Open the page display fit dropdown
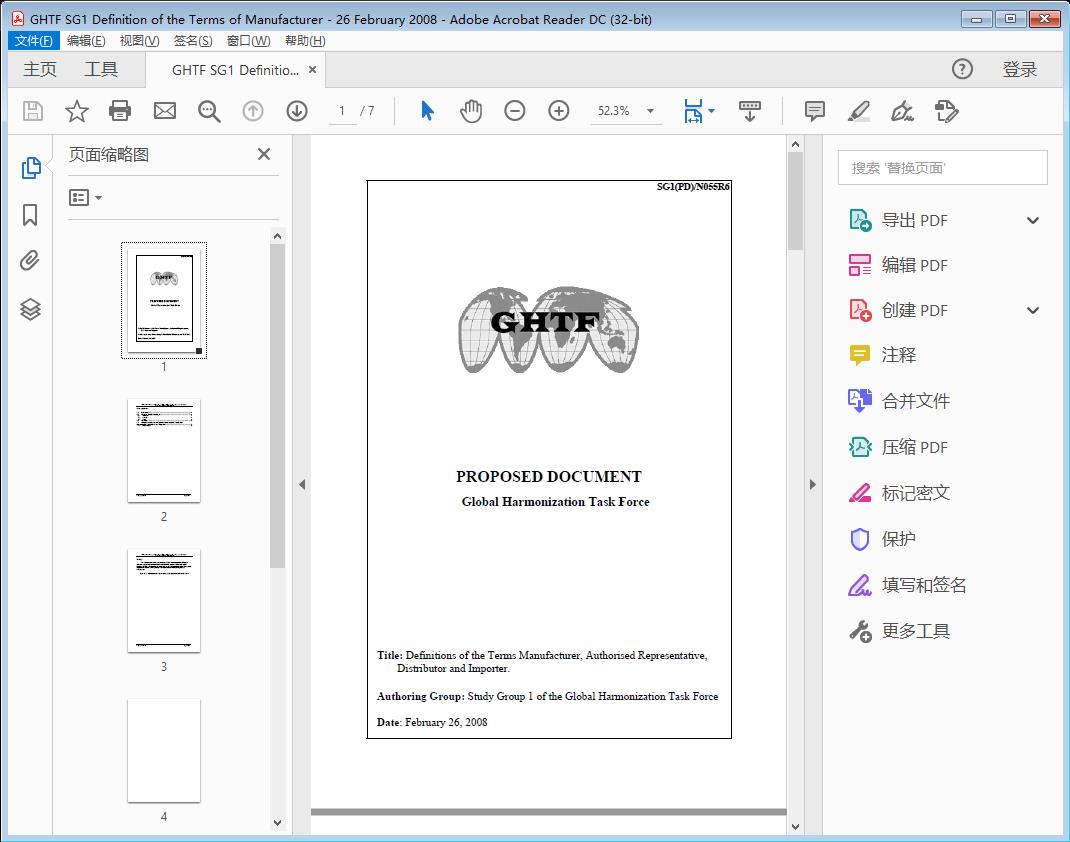 (712, 111)
